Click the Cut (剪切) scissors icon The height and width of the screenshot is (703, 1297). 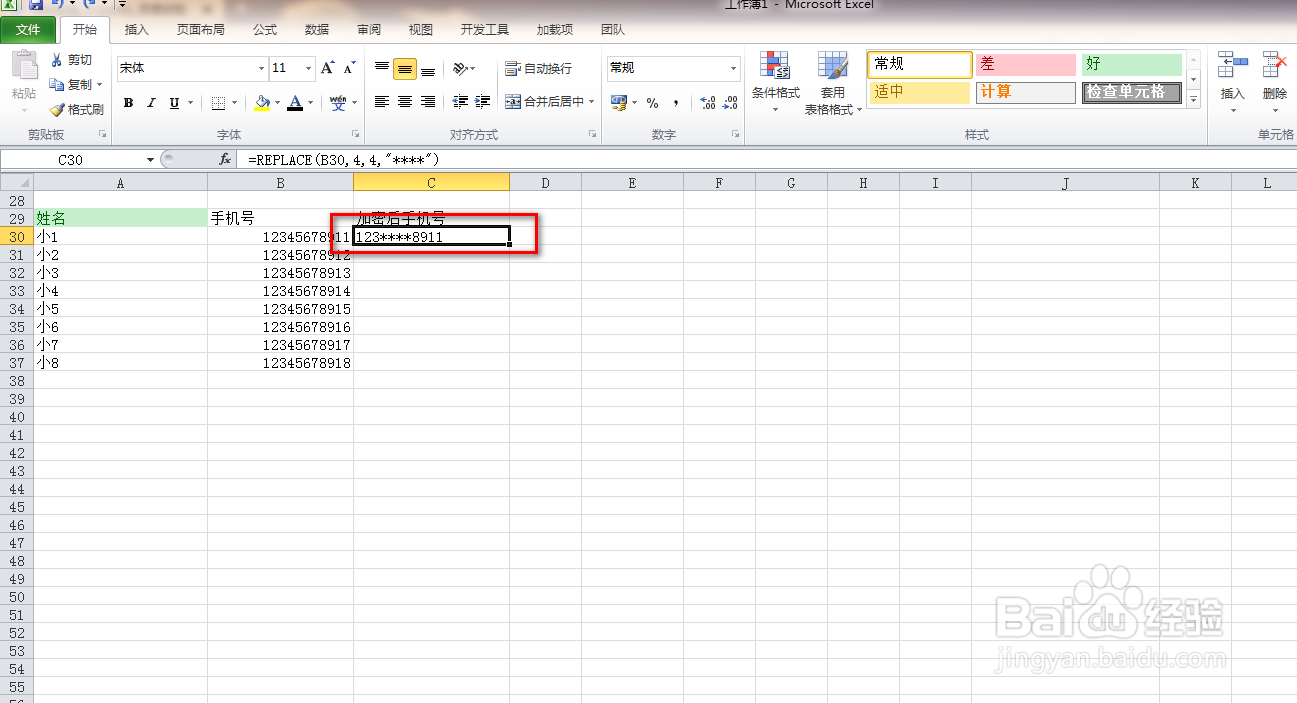click(x=57, y=60)
